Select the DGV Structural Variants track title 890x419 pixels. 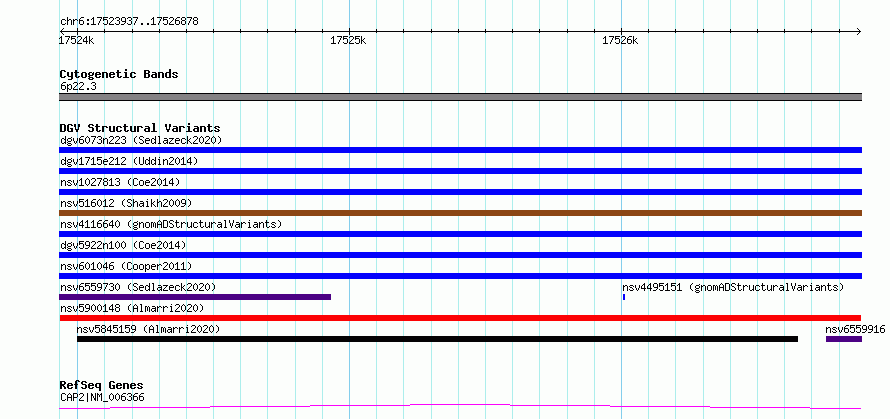(x=140, y=128)
